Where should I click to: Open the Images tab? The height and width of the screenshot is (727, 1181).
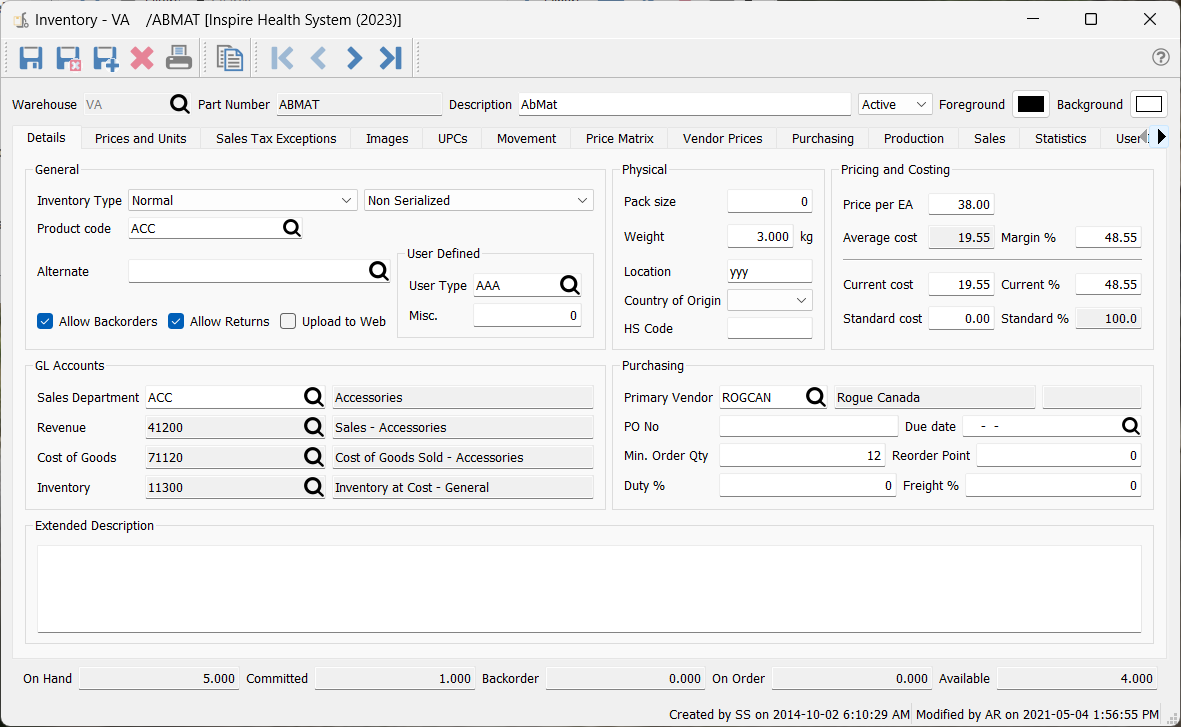pyautogui.click(x=387, y=139)
